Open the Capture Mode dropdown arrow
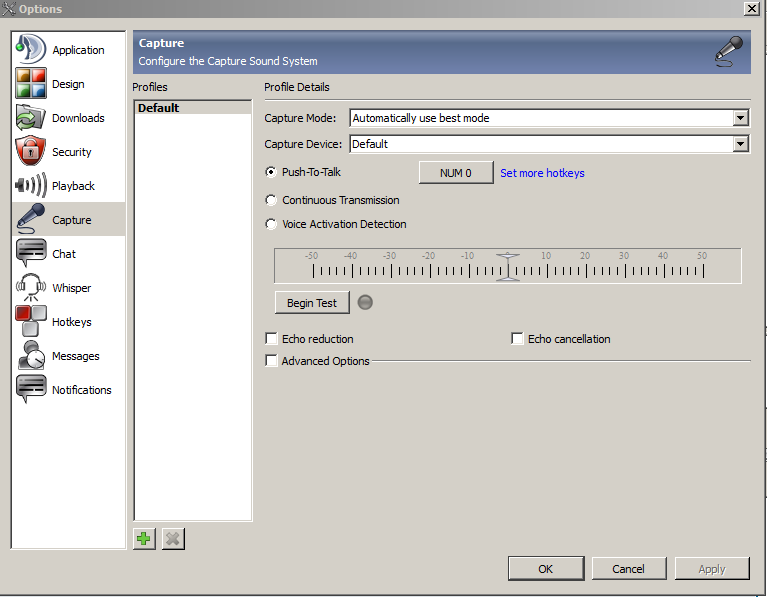 pyautogui.click(x=741, y=118)
